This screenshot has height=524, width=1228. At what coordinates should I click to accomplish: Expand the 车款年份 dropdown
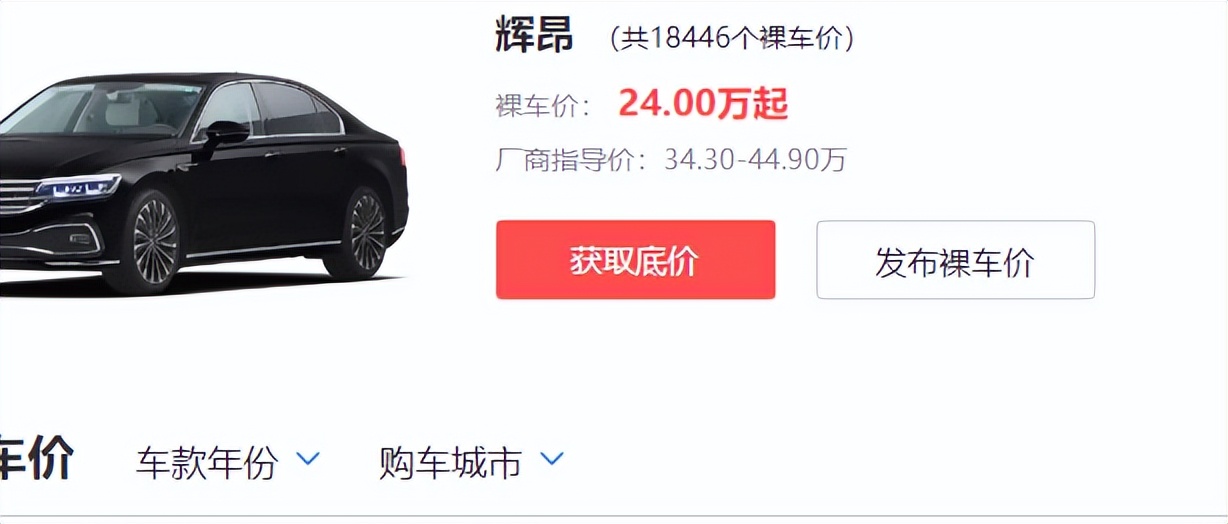tap(227, 463)
